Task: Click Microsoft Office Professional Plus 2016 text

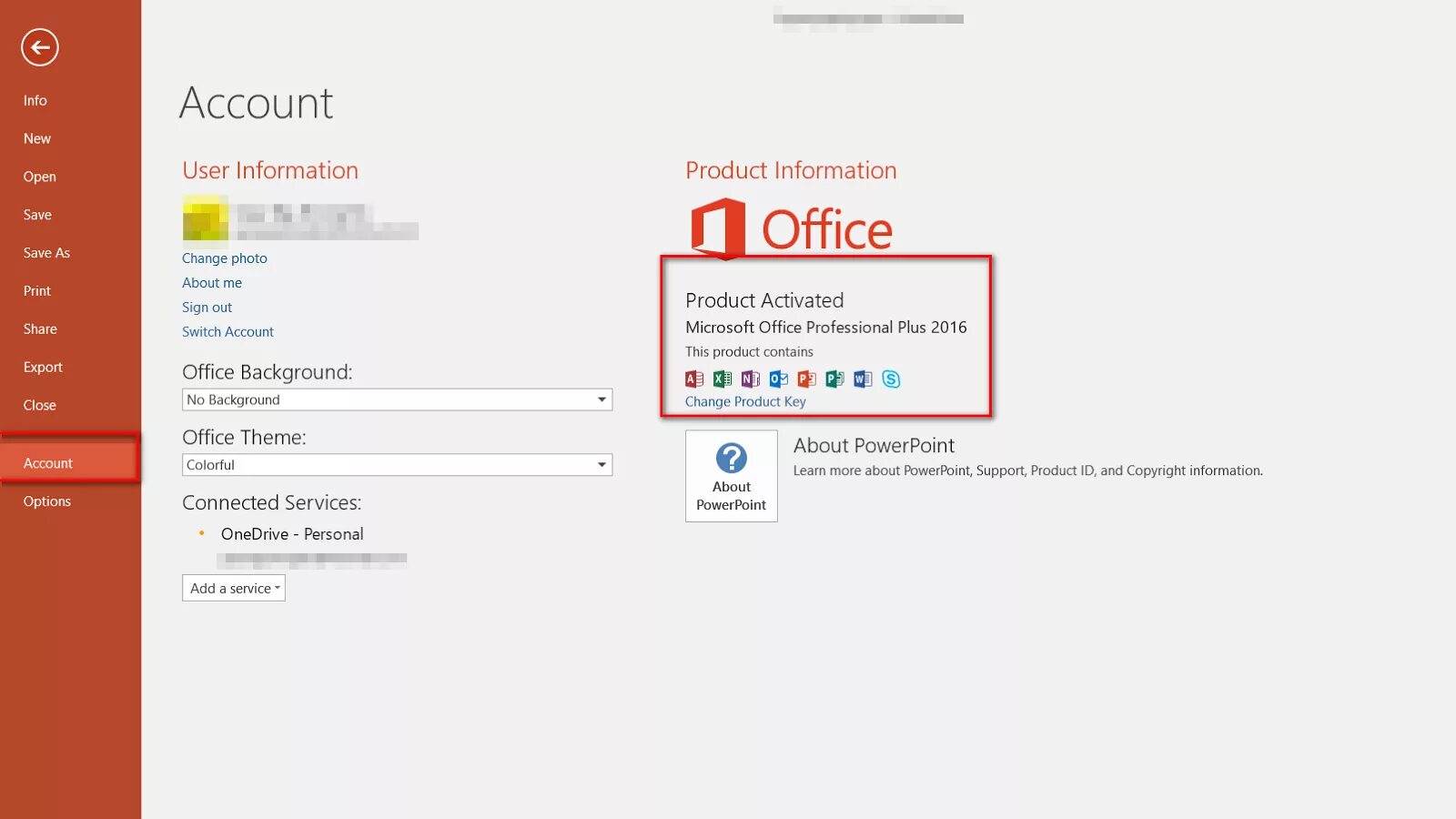Action: pyautogui.click(x=826, y=327)
